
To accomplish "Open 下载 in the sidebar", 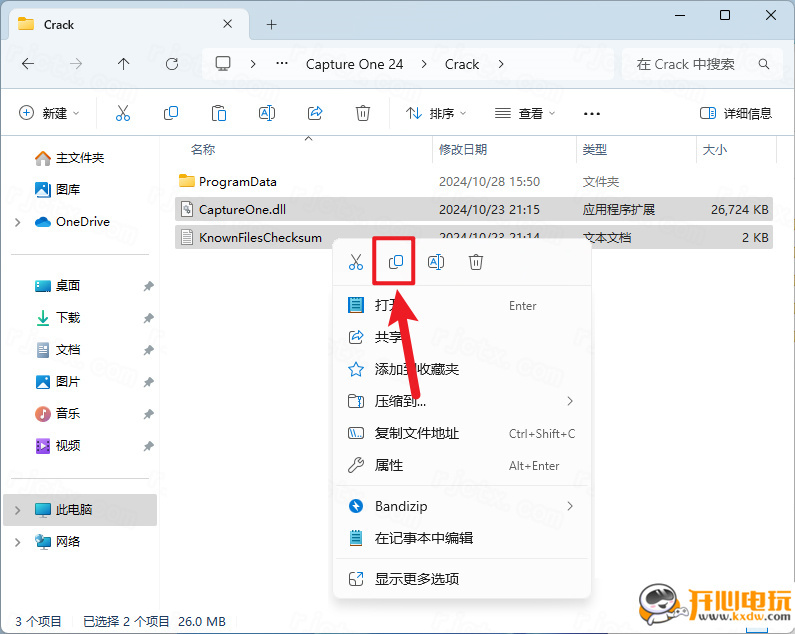I will pyautogui.click(x=57, y=318).
